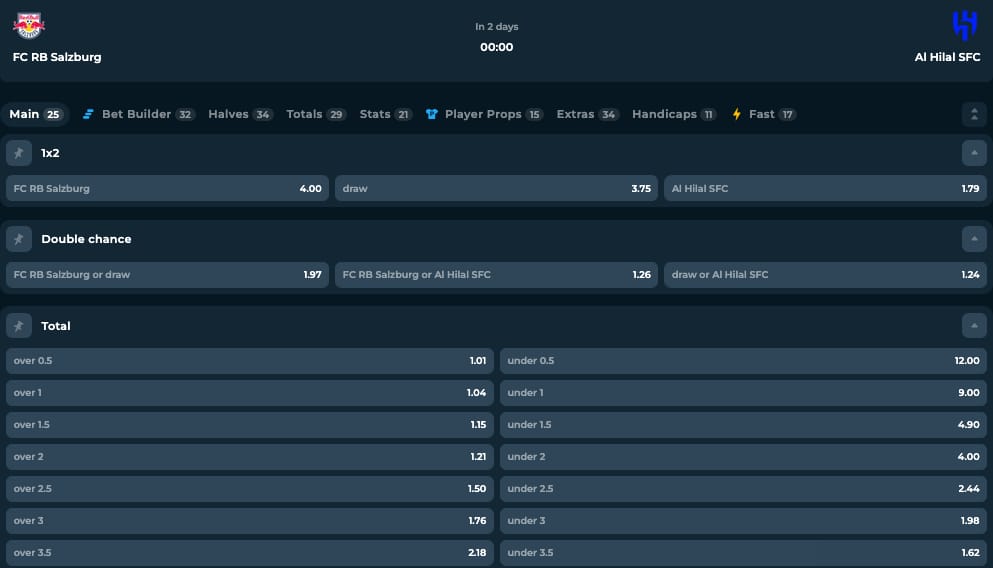Pick over 1 at 1.04

(x=250, y=393)
